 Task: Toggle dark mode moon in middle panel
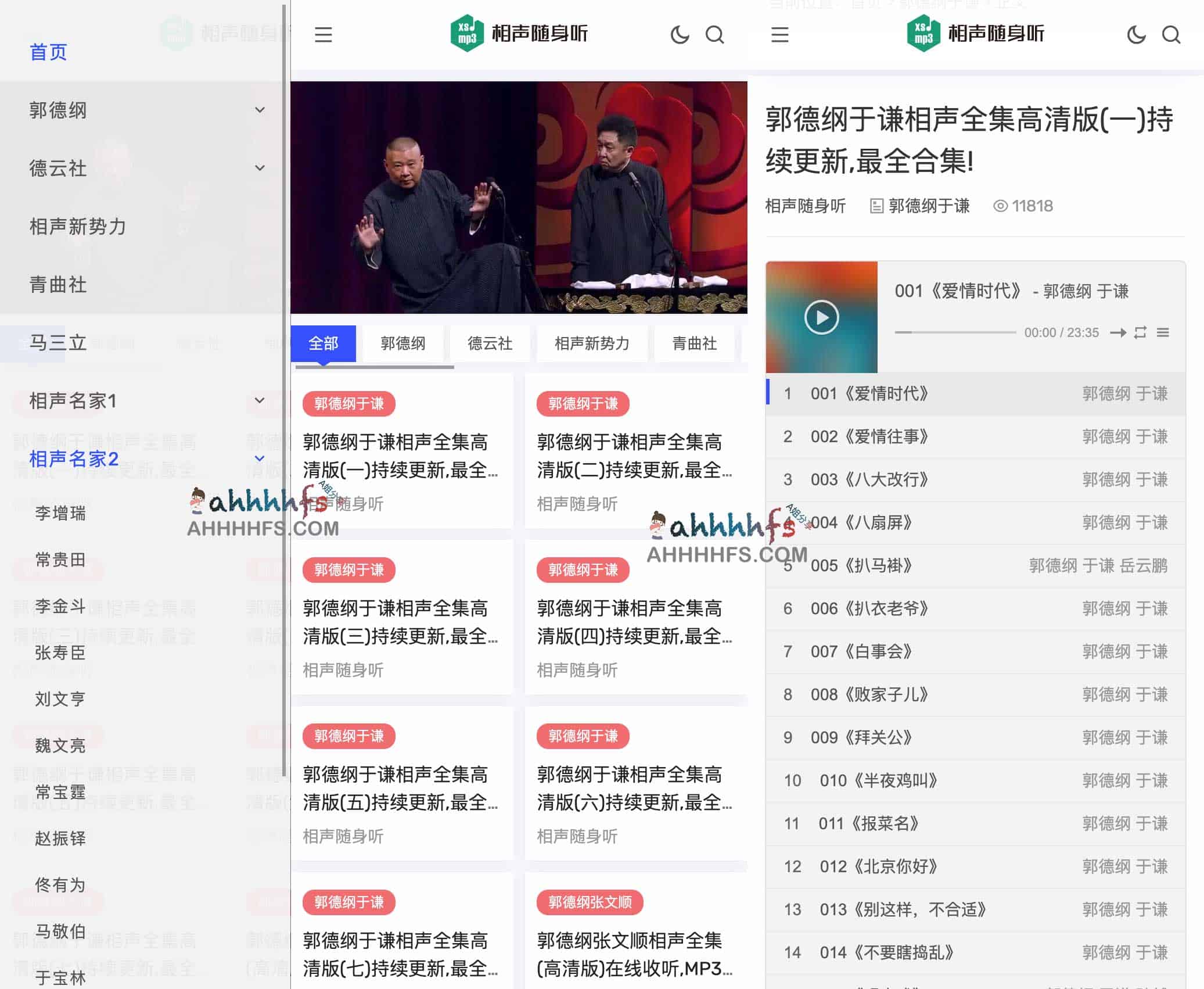[680, 35]
